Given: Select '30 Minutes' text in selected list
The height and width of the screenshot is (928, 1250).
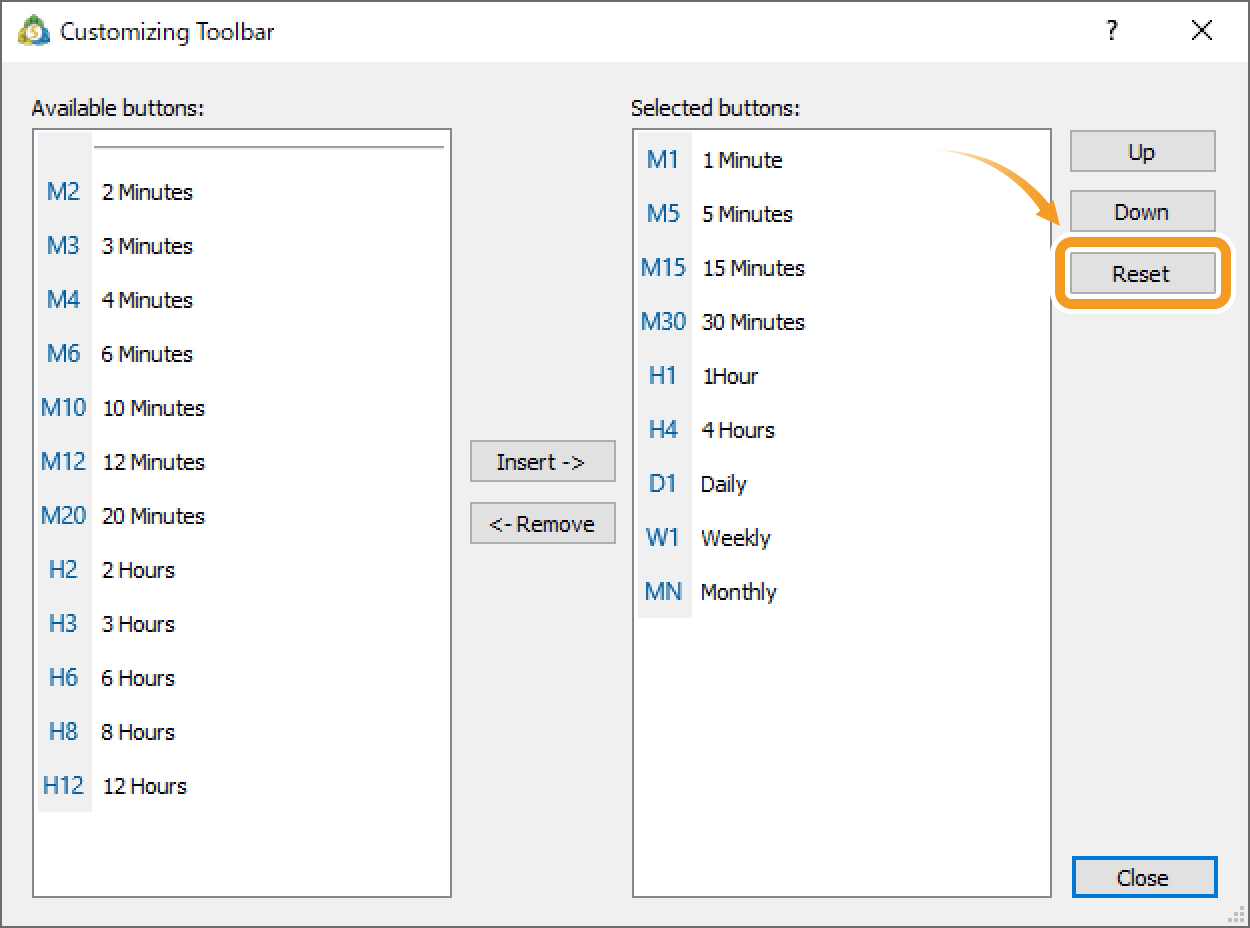Looking at the screenshot, I should pyautogui.click(x=753, y=322).
